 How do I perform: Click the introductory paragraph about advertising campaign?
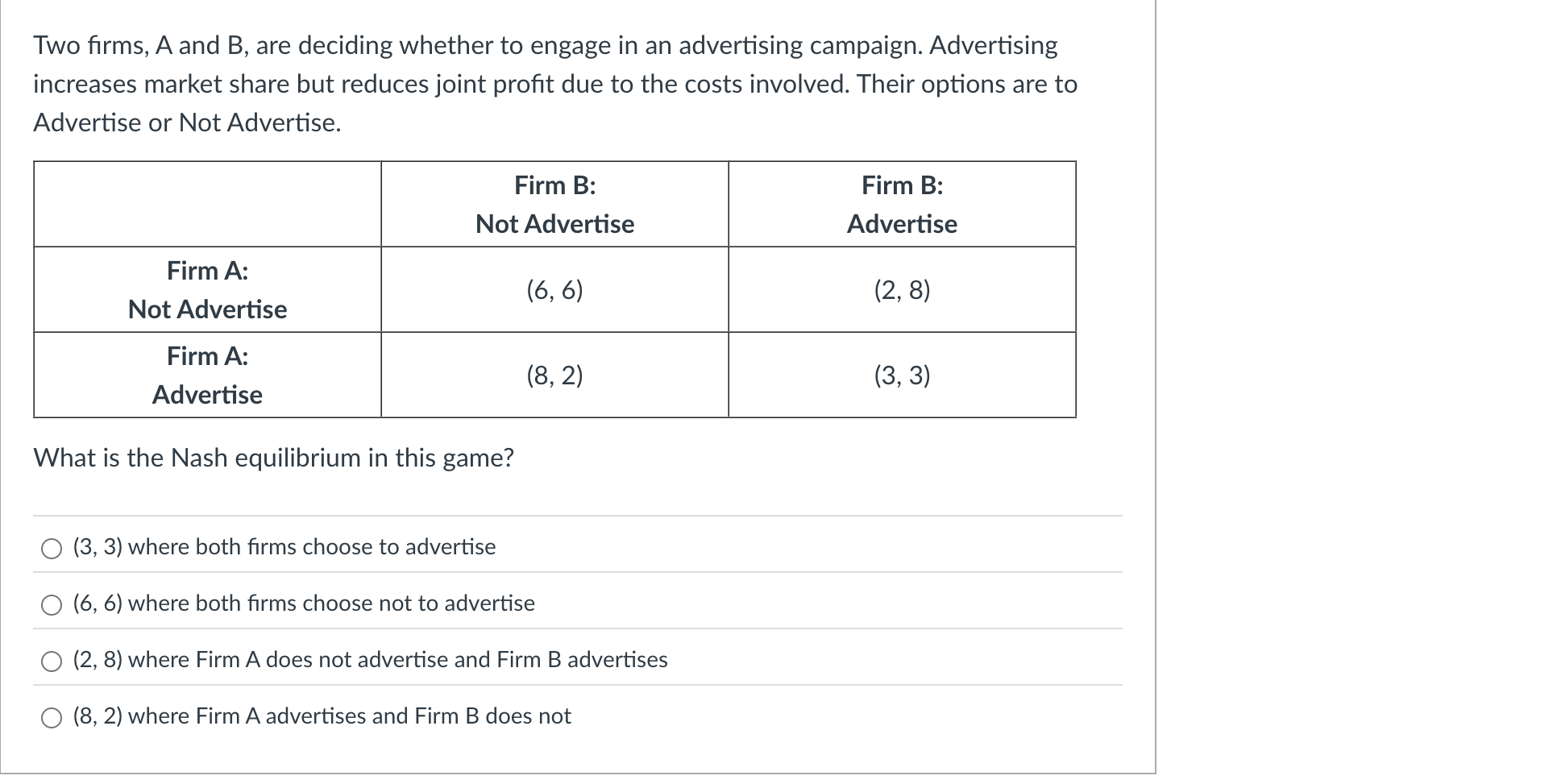coord(554,83)
